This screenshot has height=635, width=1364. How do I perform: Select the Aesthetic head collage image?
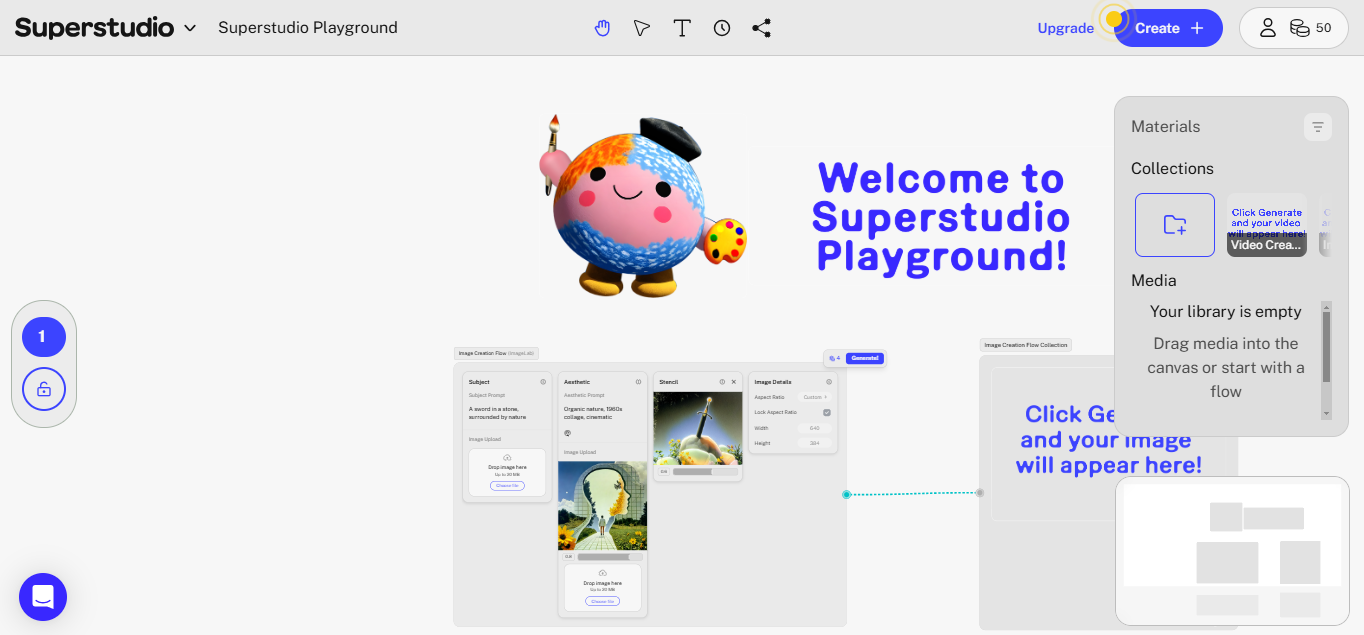(602, 506)
